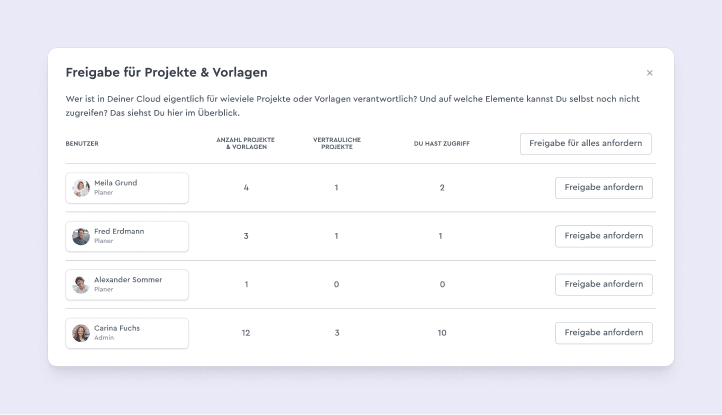722x415 pixels.
Task: Click the dialog title Freigabe für Projekte & Vorlagen
Action: click(167, 73)
